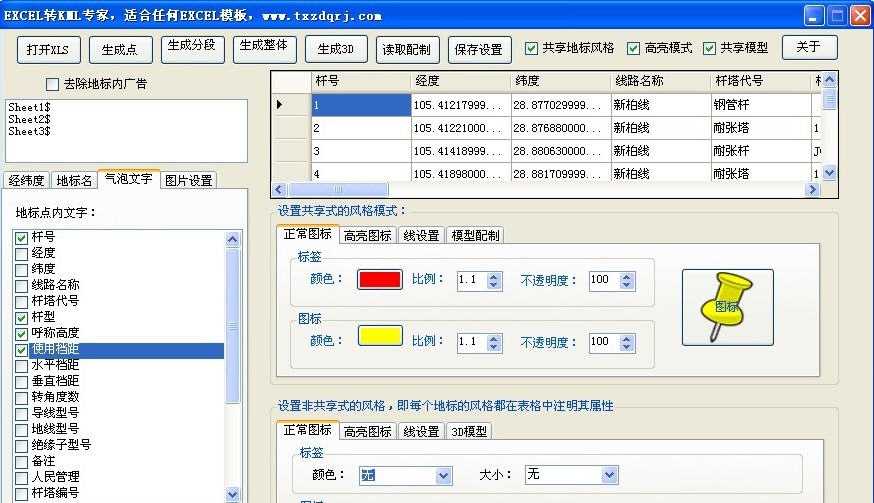
Task: Click grid horizontal scrollbar right arrow
Action: pyautogui.click(x=813, y=190)
